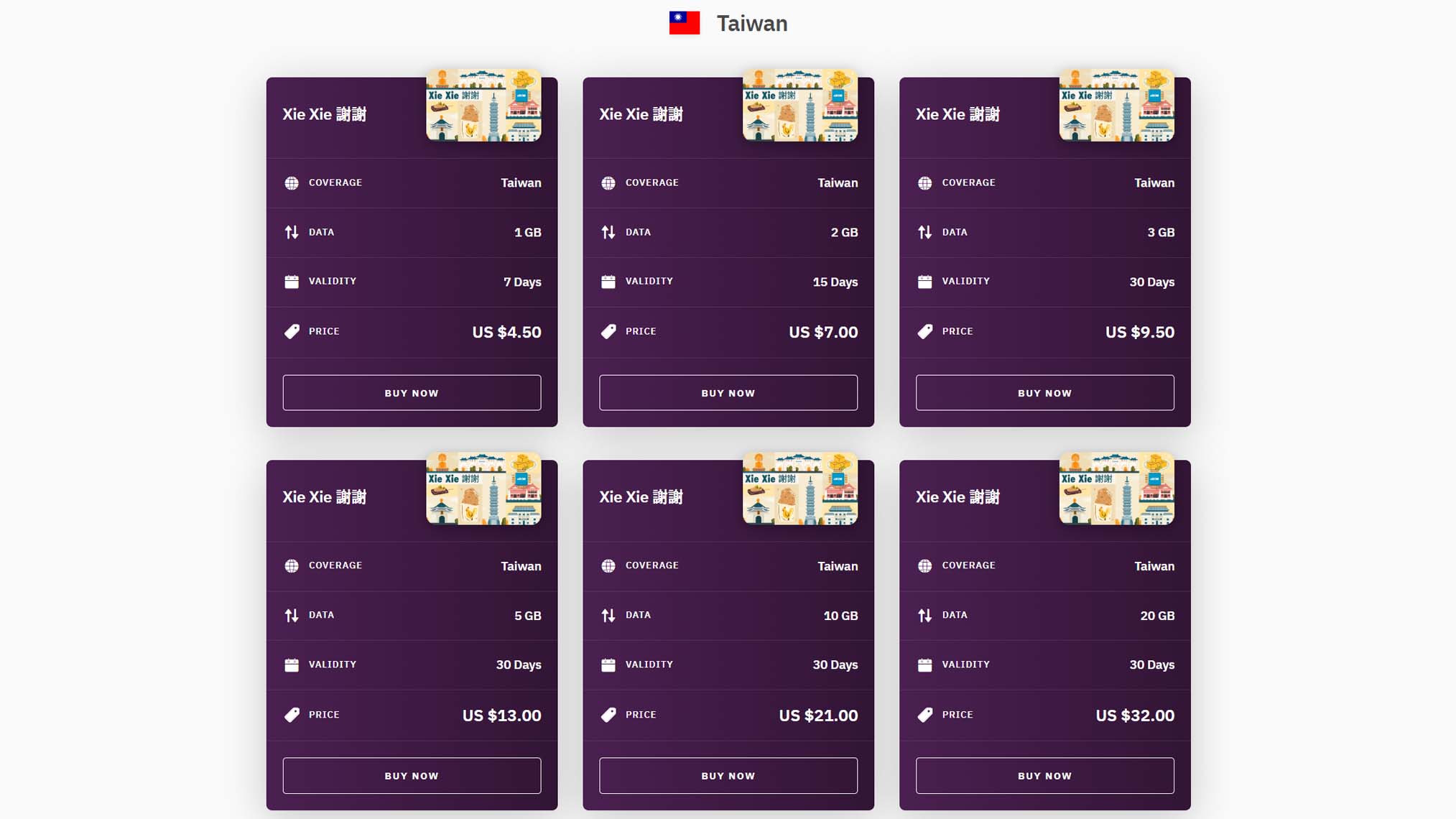This screenshot has width=1456, height=819.
Task: Click data arrows icon on 1 GB card
Action: (x=292, y=232)
